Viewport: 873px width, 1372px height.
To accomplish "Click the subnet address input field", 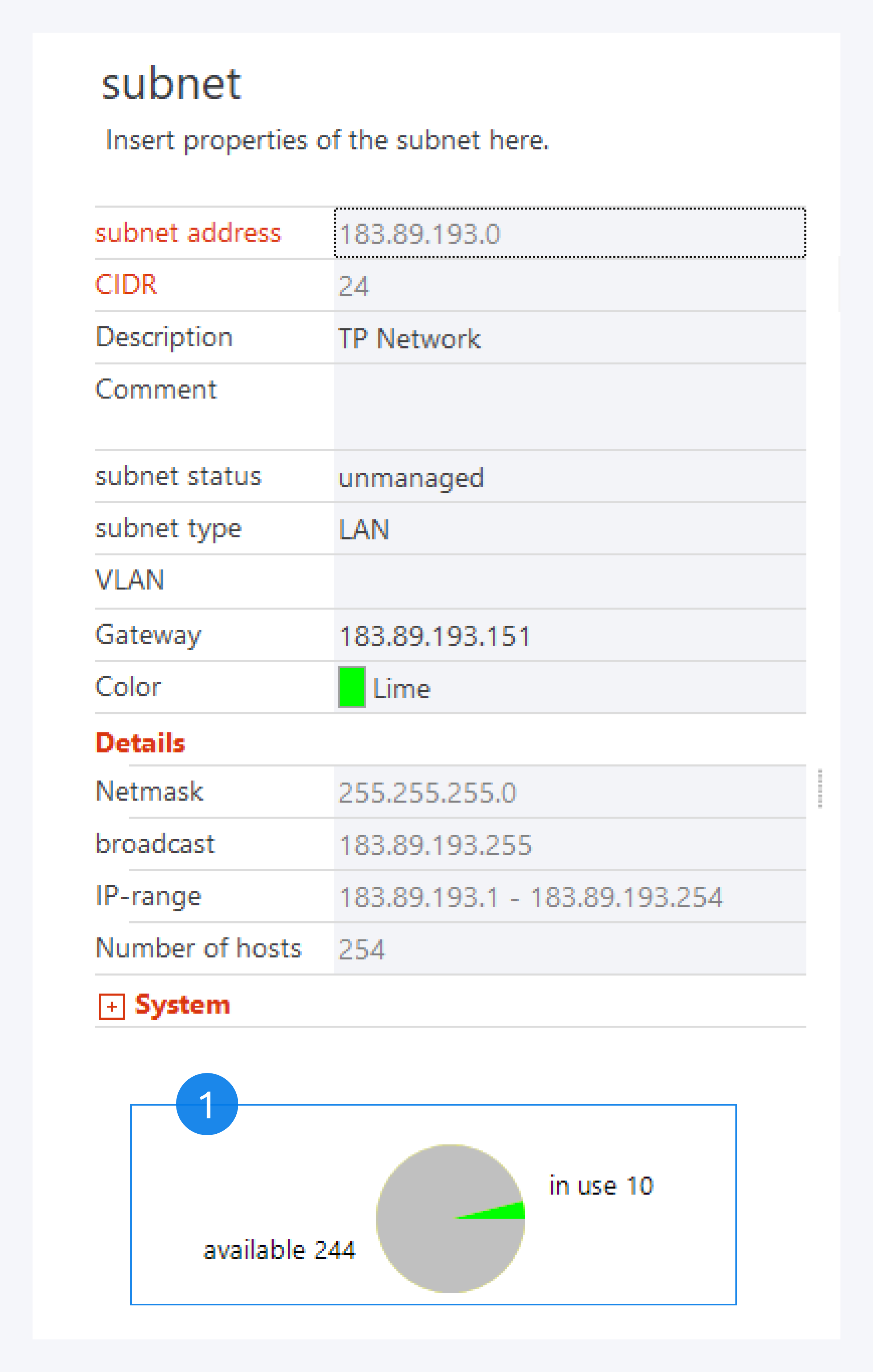I will click(569, 233).
